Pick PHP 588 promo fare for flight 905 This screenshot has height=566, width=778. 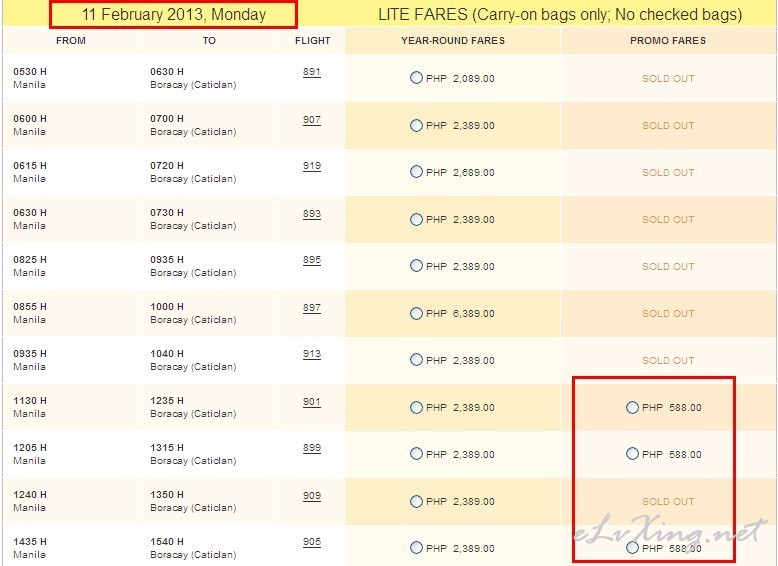click(x=632, y=548)
